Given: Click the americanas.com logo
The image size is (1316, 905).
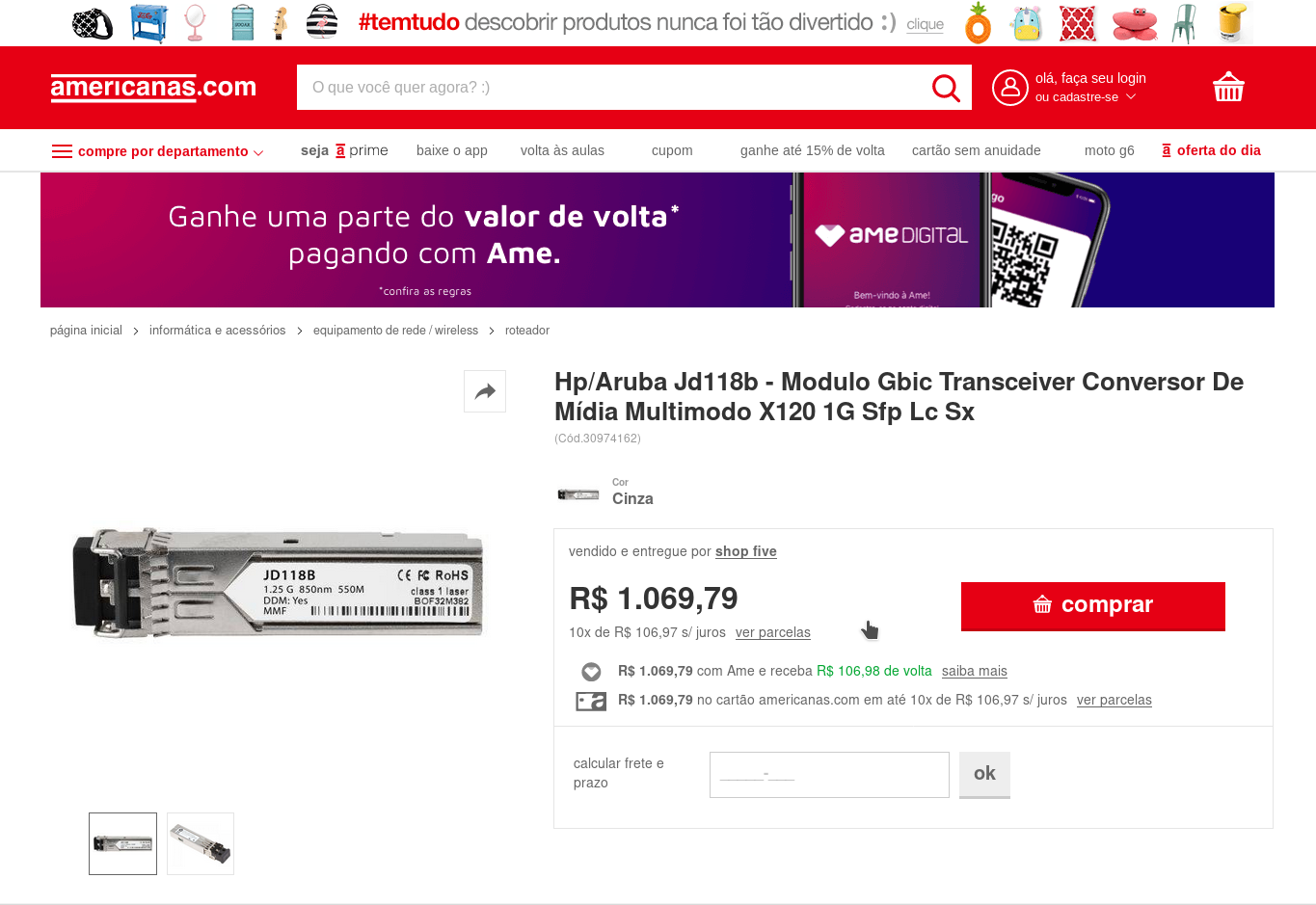Looking at the screenshot, I should [x=153, y=88].
